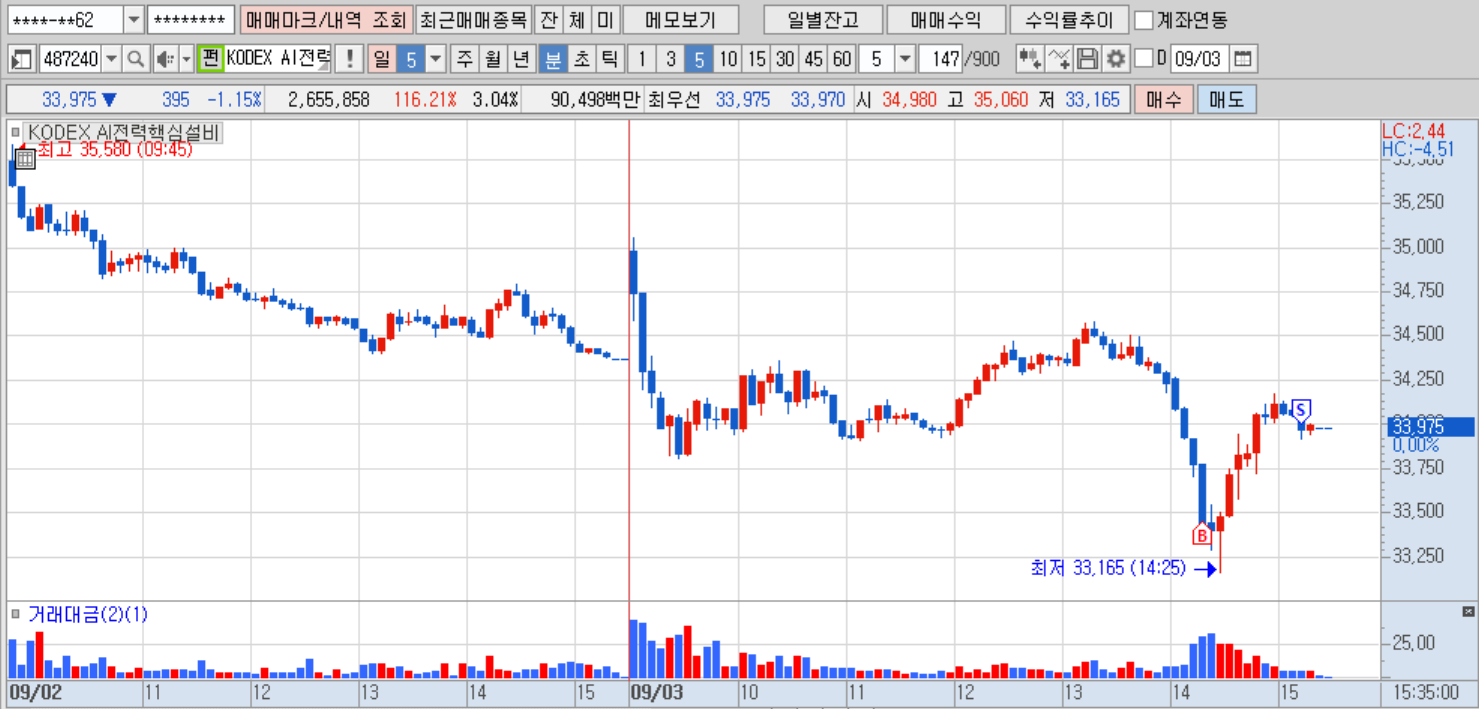This screenshot has height=709, width=1479.
Task: Expand the speaker options dropdown arrow
Action: pos(186,59)
